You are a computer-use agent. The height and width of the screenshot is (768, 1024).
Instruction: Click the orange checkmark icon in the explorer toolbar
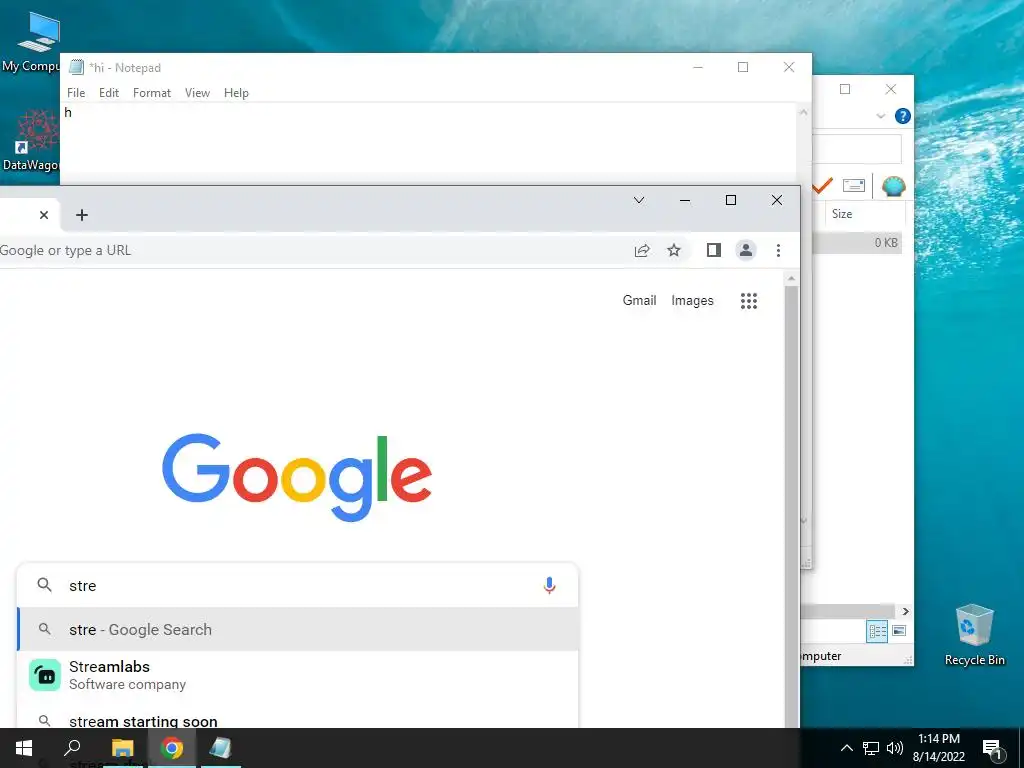pos(822,185)
